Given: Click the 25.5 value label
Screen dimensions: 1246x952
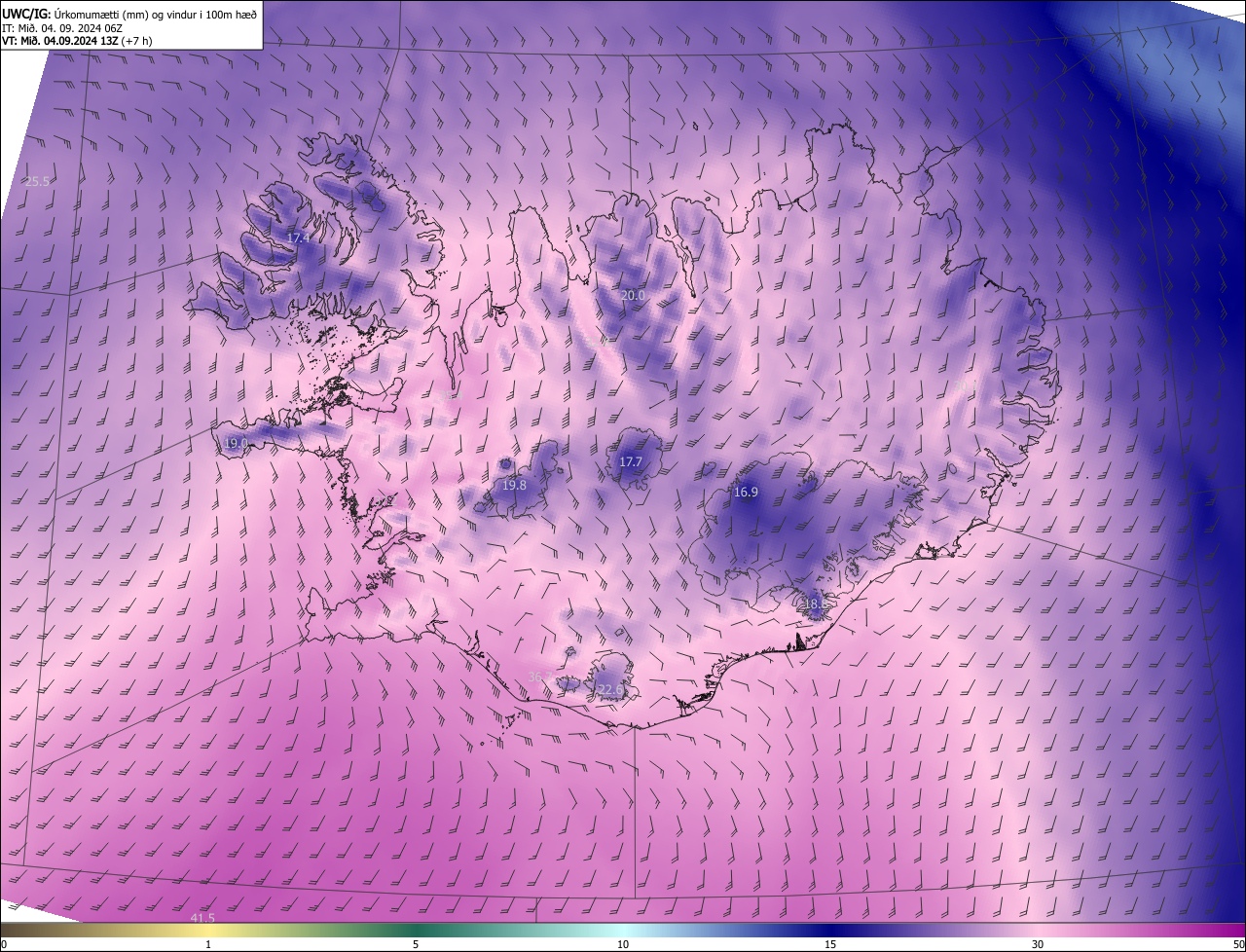Looking at the screenshot, I should tap(37, 181).
